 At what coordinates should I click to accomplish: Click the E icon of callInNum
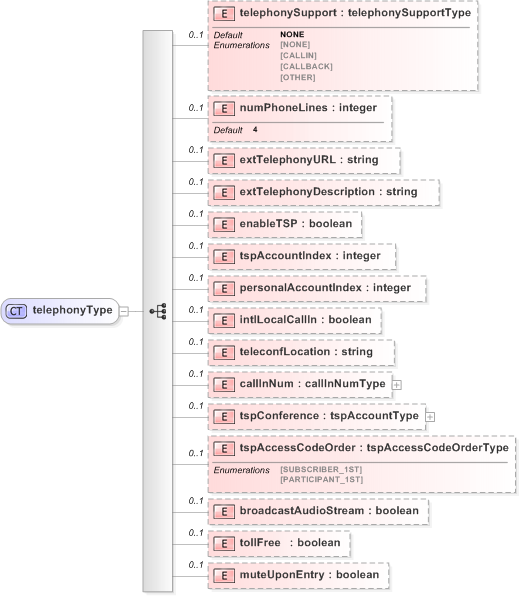(x=224, y=384)
